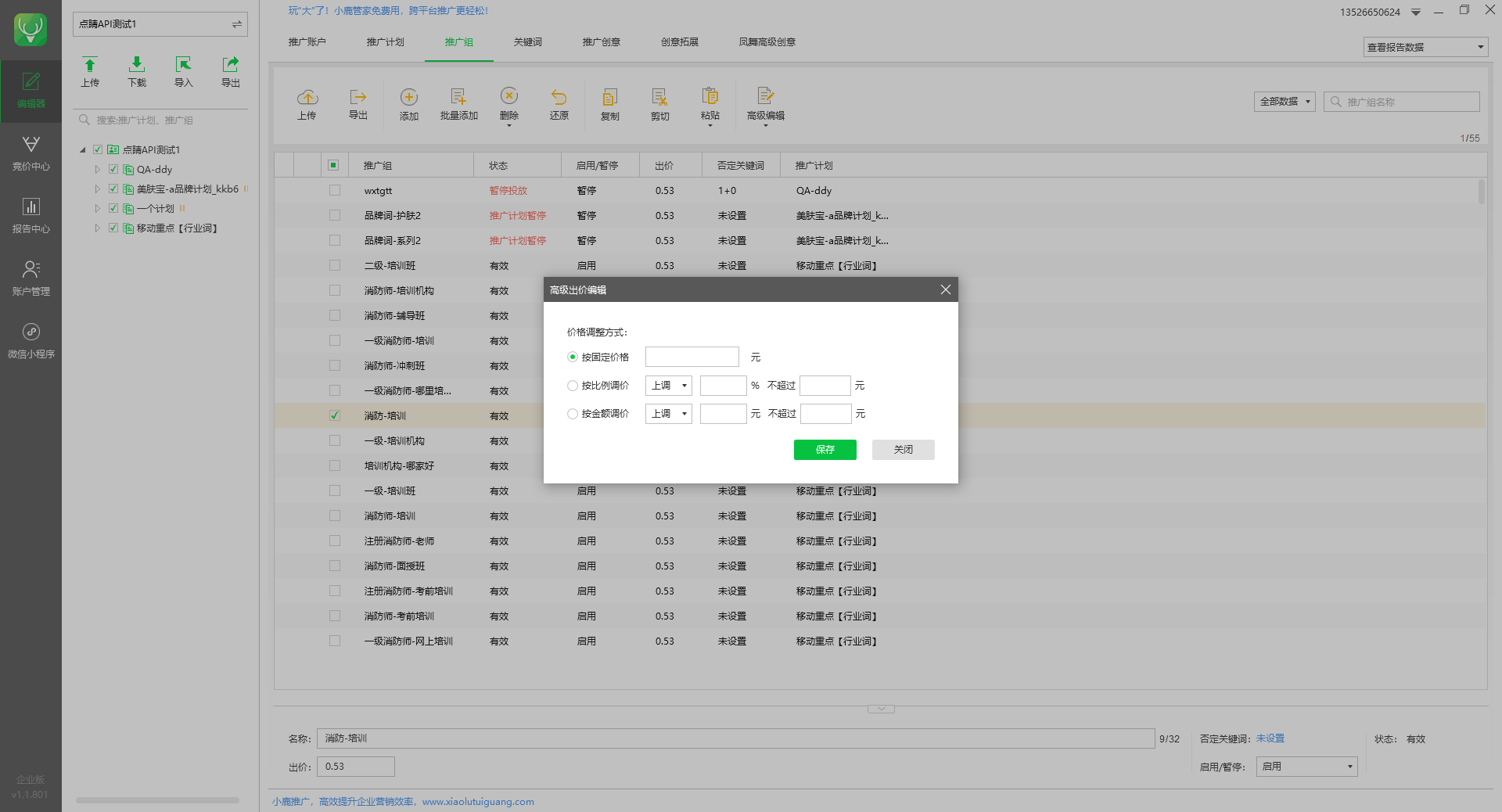Click the 关闭 button in dialog
This screenshot has height=812, width=1502.
[903, 450]
